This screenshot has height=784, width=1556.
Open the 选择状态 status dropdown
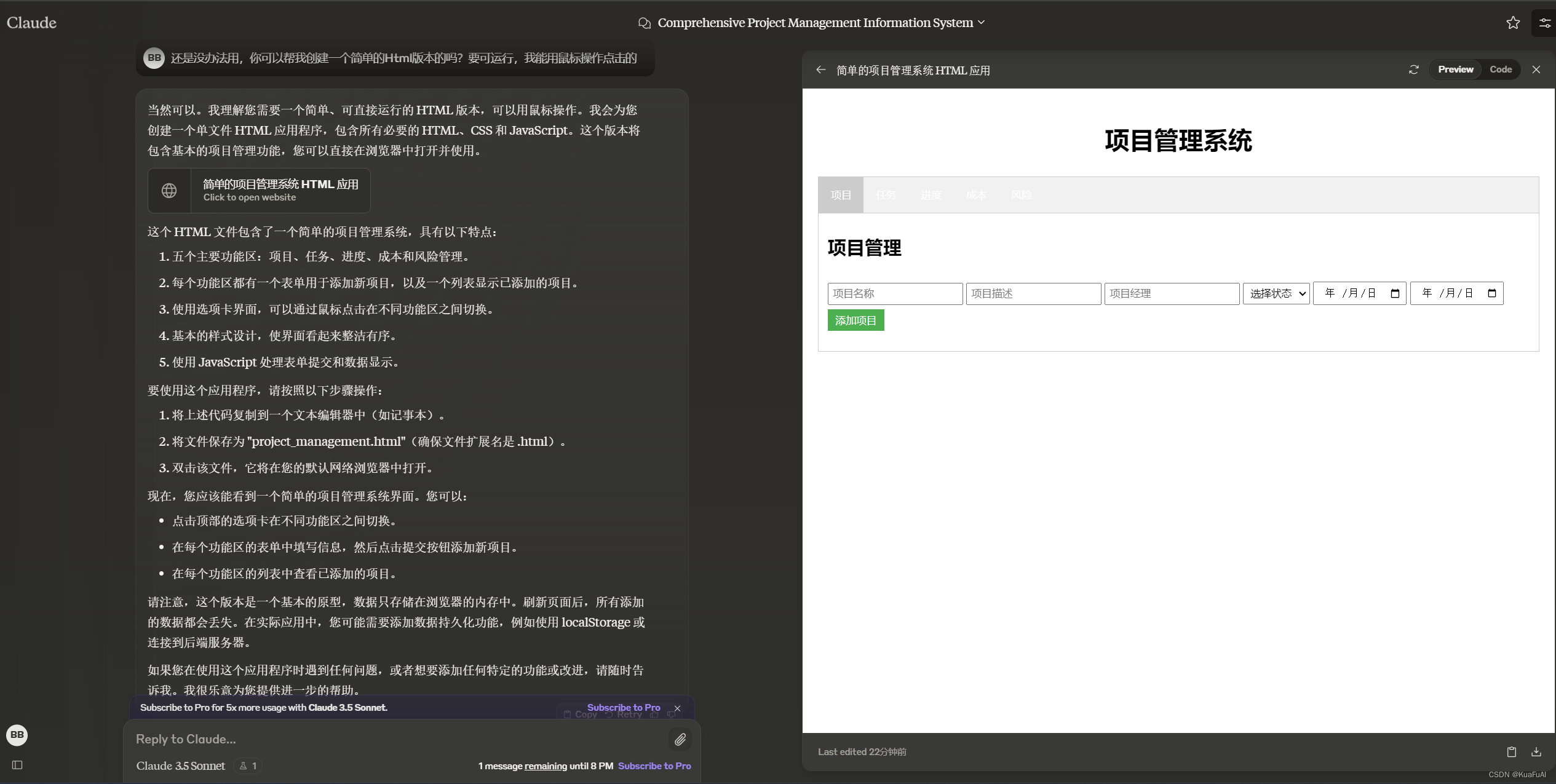point(1276,293)
